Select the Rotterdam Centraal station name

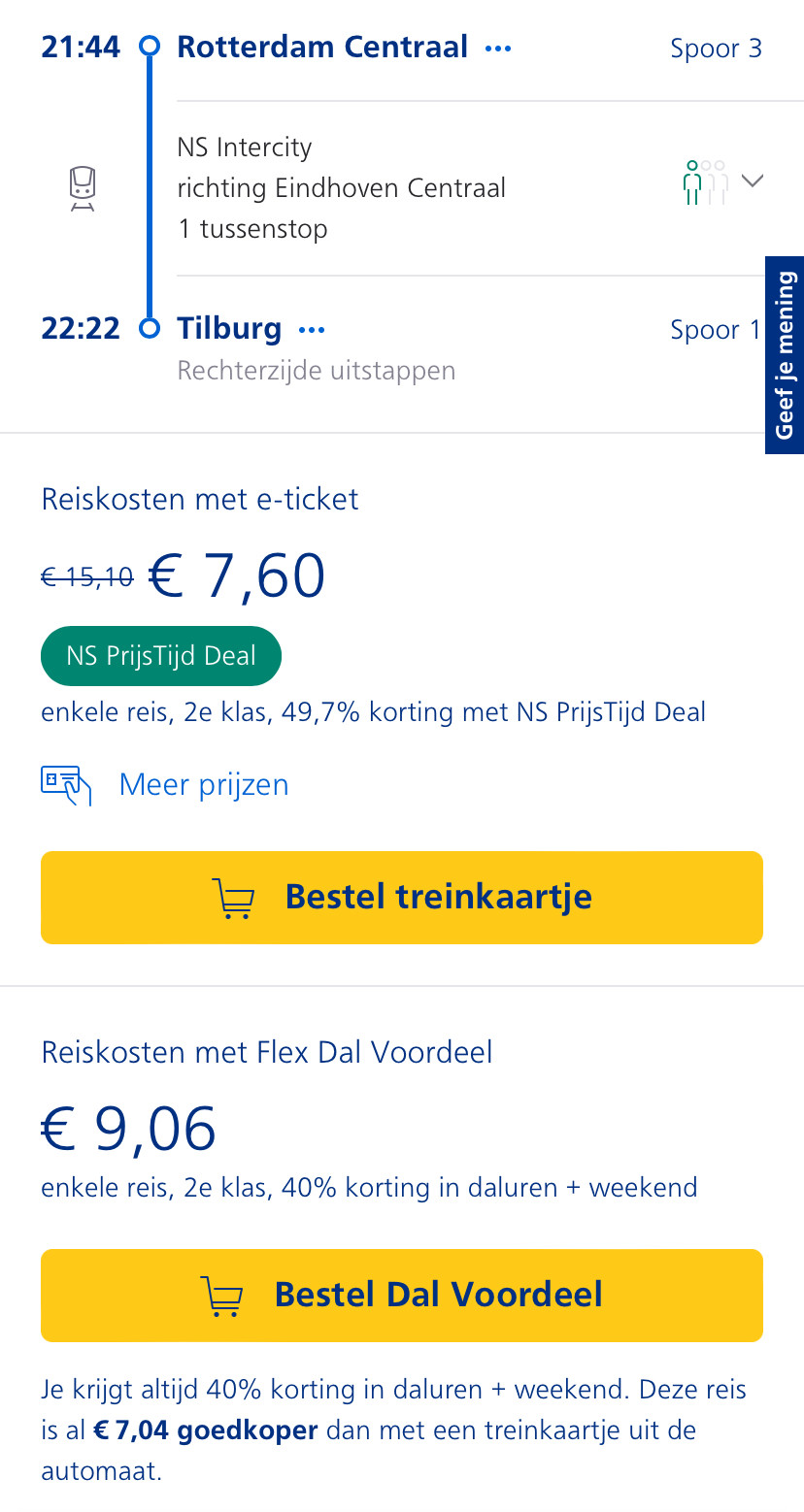322,47
